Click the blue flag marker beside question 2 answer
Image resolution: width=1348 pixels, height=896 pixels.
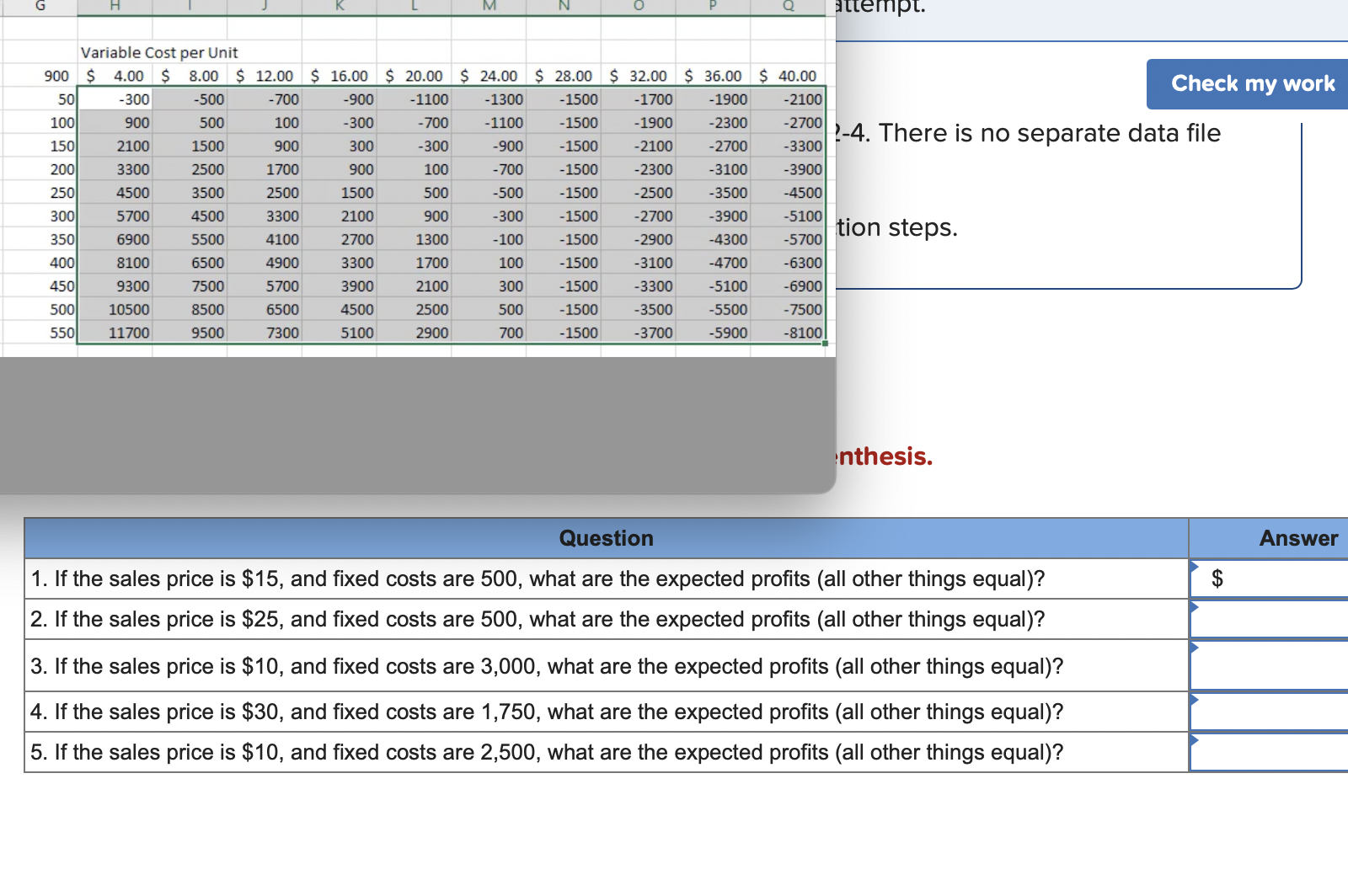(1193, 609)
